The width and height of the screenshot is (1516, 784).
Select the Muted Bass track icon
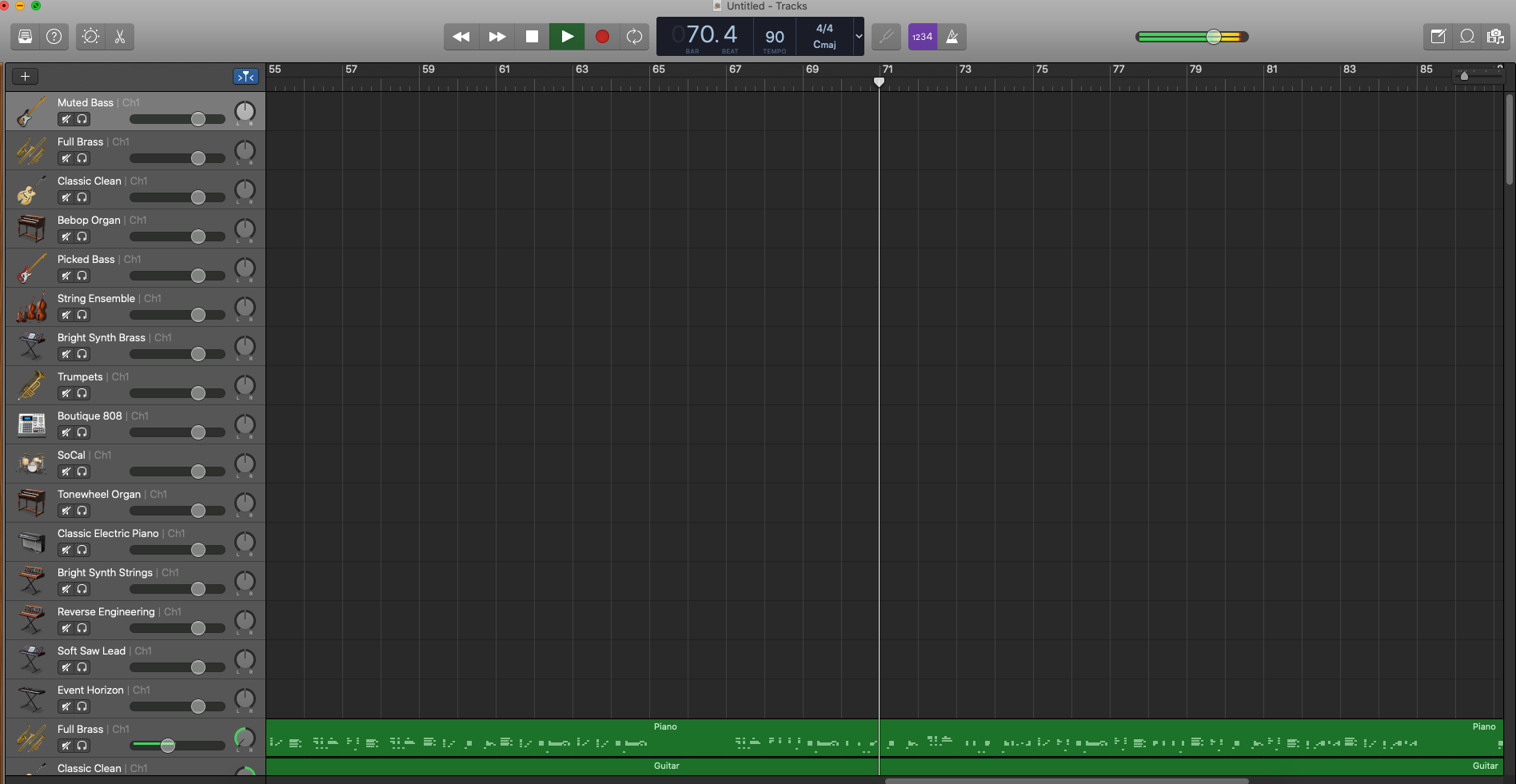click(x=31, y=112)
